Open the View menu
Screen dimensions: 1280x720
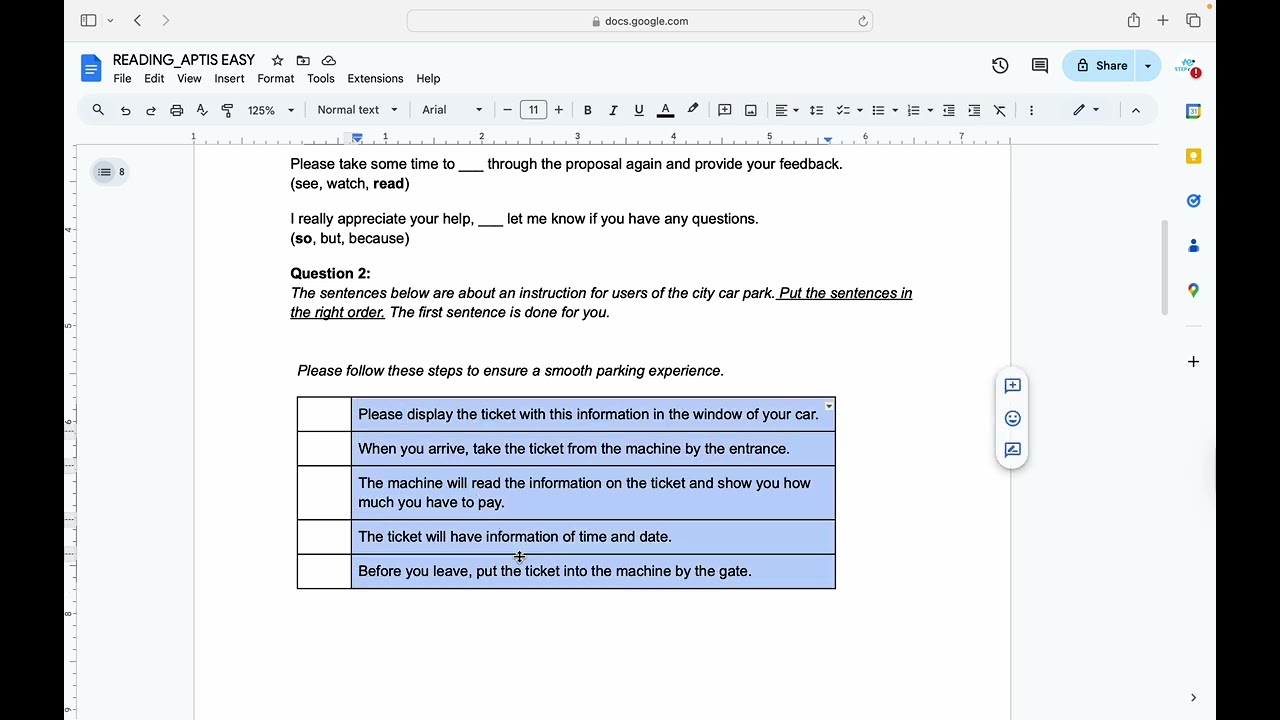[189, 79]
